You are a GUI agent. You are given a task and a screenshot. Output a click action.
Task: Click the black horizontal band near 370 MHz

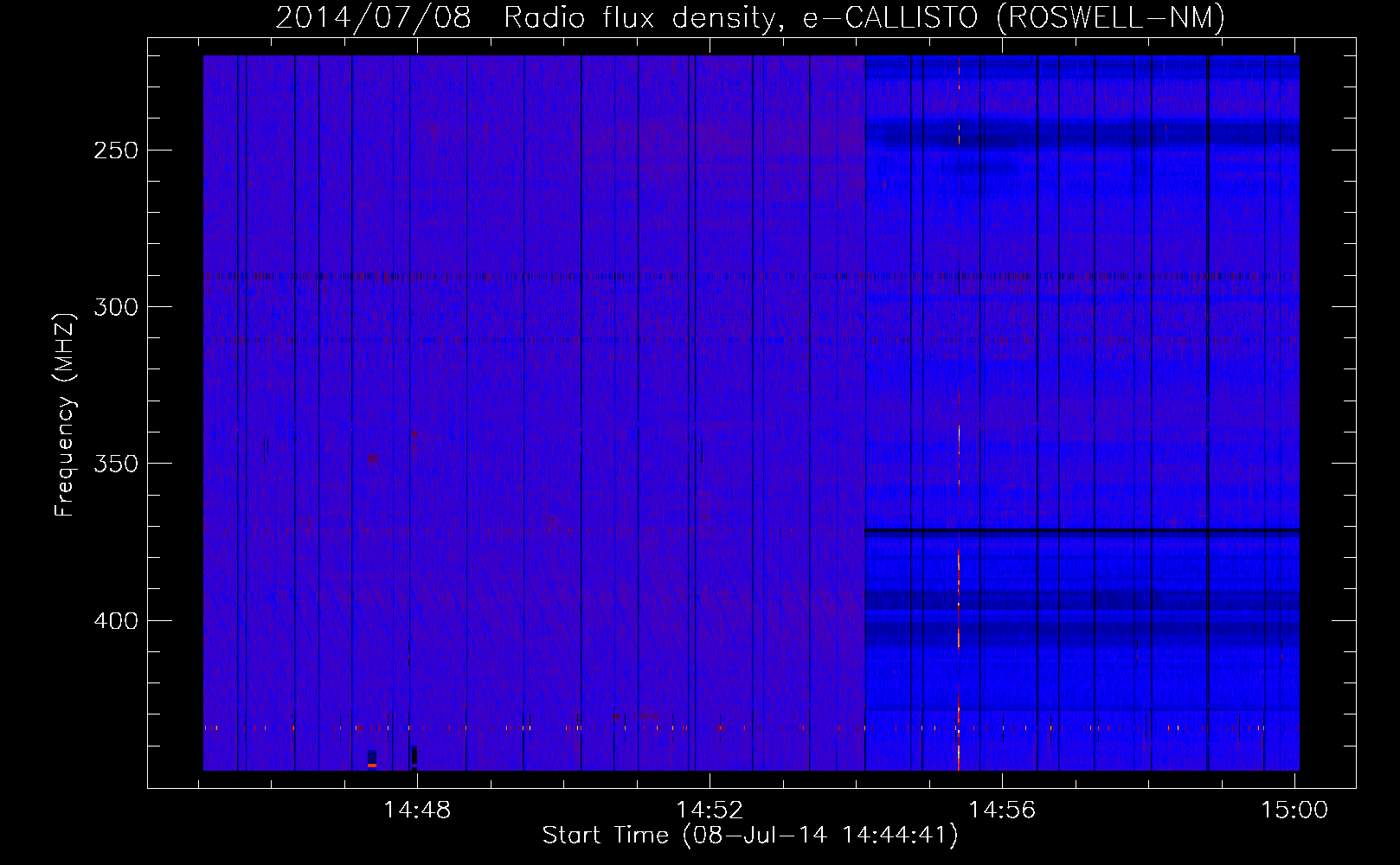point(1082,530)
